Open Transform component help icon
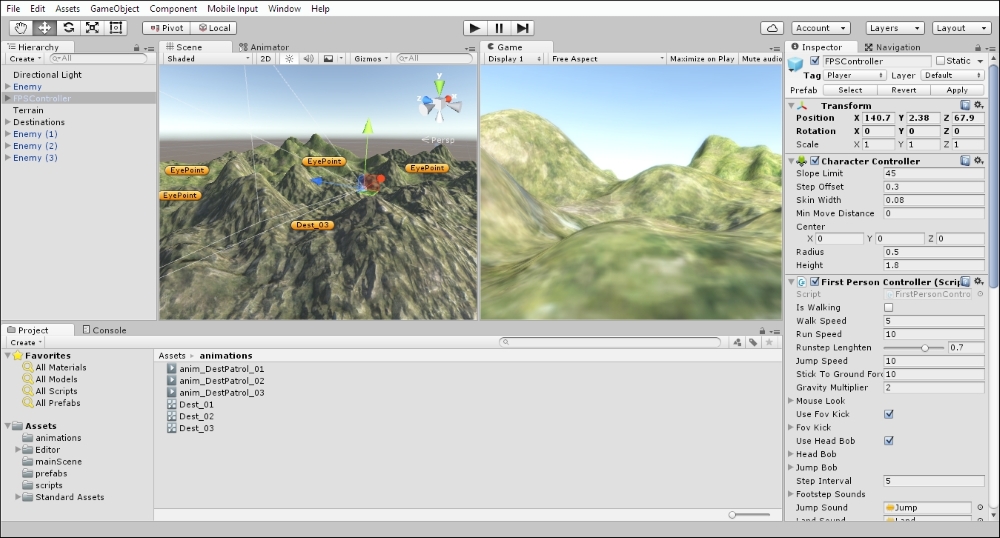The height and width of the screenshot is (538, 1000). point(965,105)
